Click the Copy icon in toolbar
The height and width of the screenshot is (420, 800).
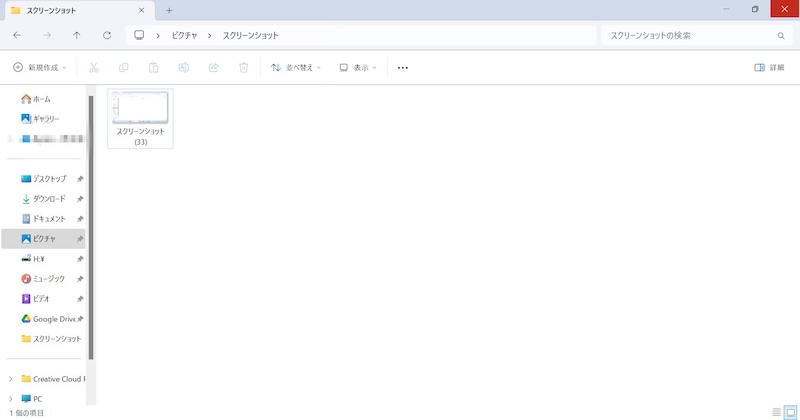(123, 67)
